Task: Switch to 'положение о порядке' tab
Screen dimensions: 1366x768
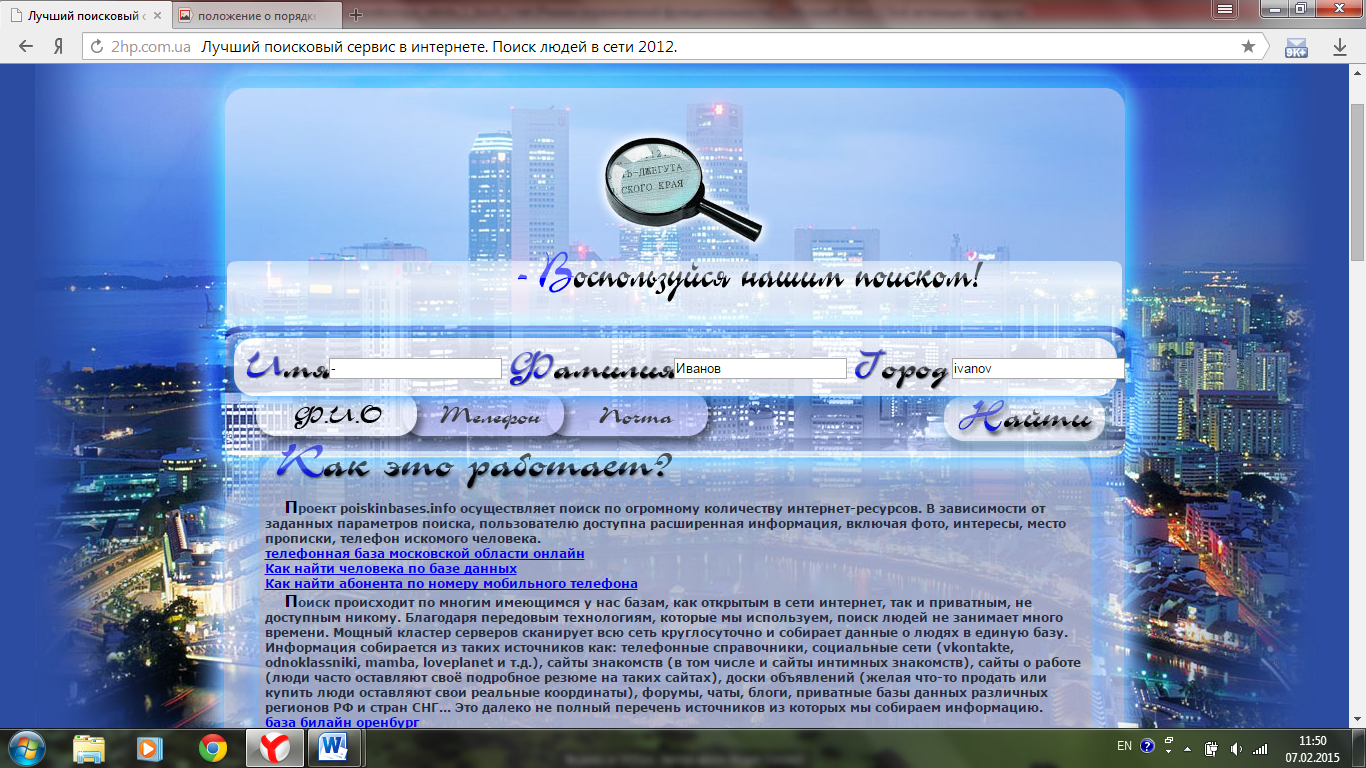Action: click(x=258, y=16)
